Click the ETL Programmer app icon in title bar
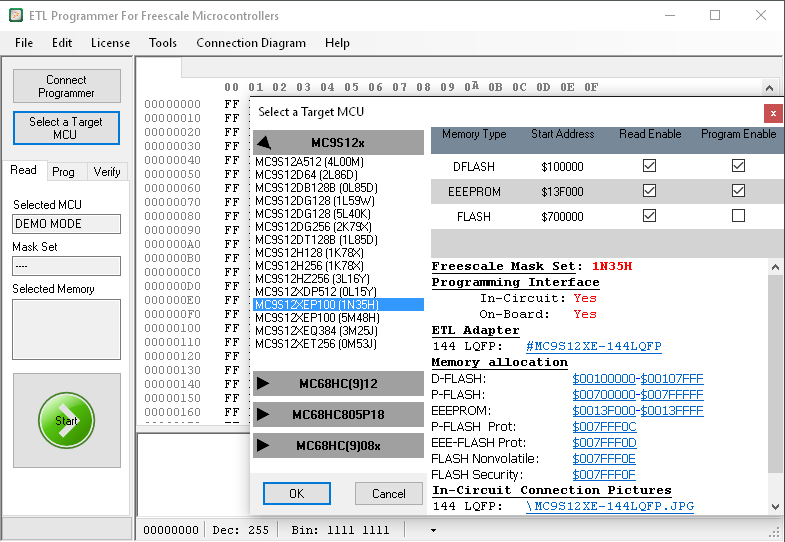This screenshot has height=542, width=785. (x=16, y=16)
